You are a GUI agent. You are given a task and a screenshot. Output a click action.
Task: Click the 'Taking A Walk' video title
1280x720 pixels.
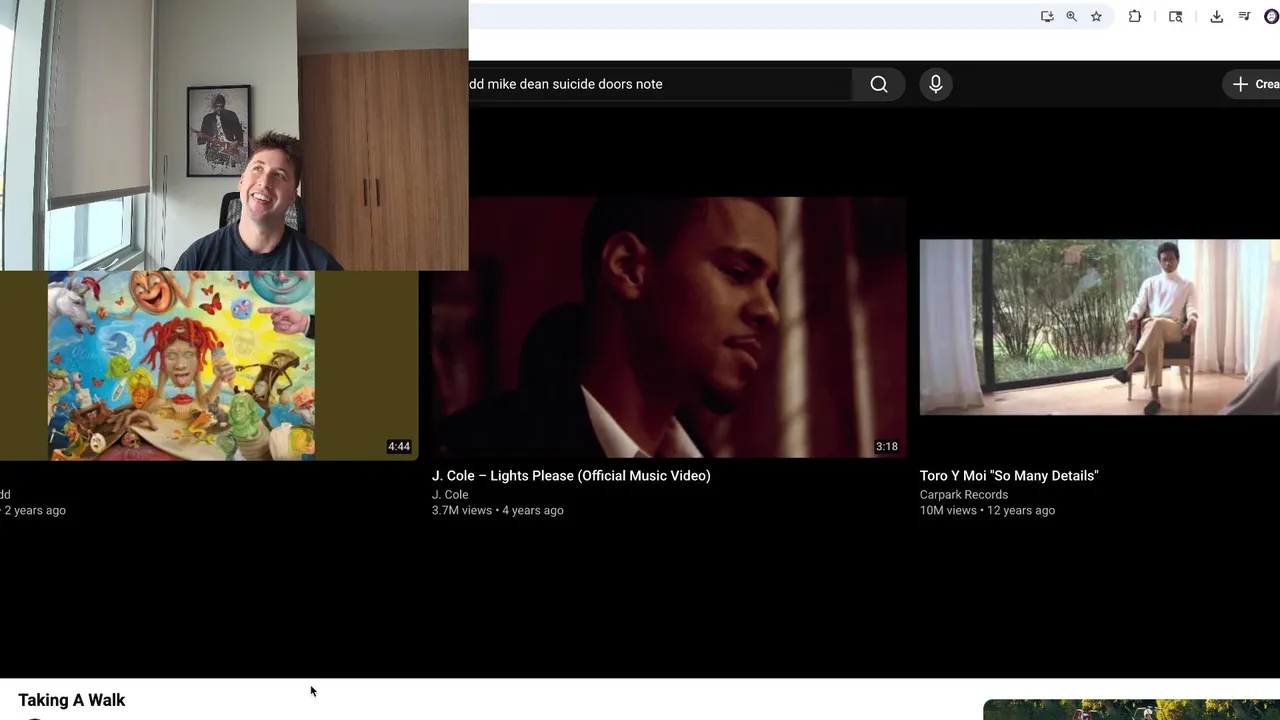click(72, 700)
